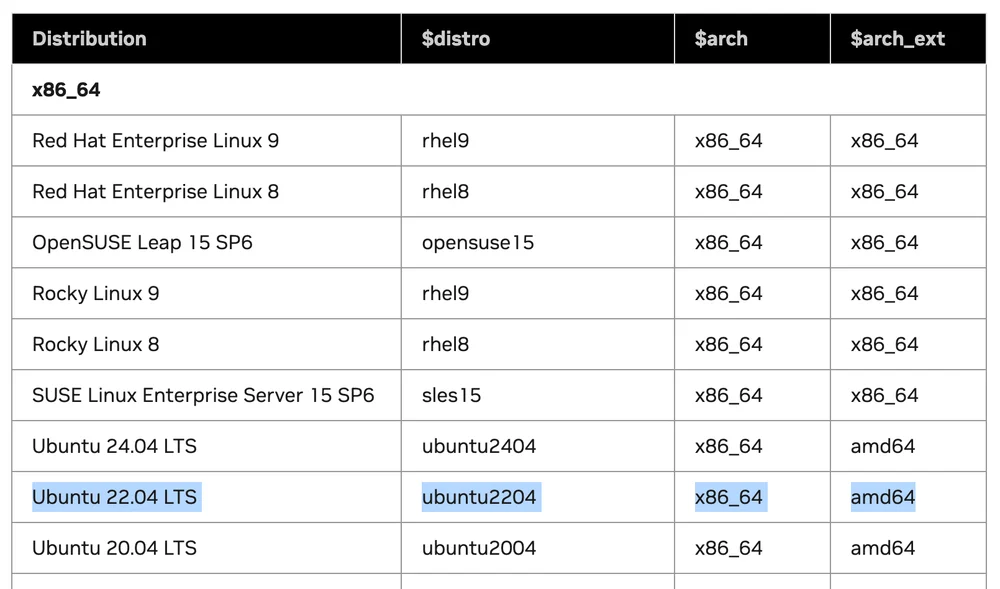Click the $arch_ext column header
This screenshot has height=589, width=1000.
(897, 39)
